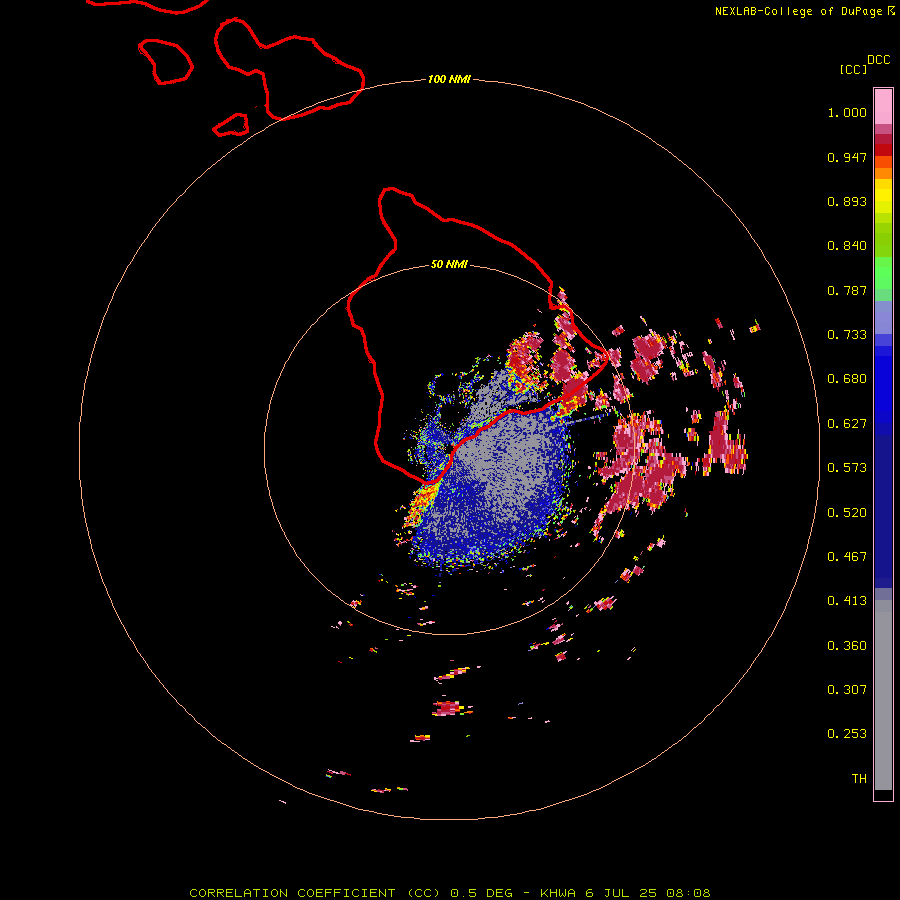900x900 pixels.
Task: Click the 100 NMI range ring label
Action: tap(449, 79)
